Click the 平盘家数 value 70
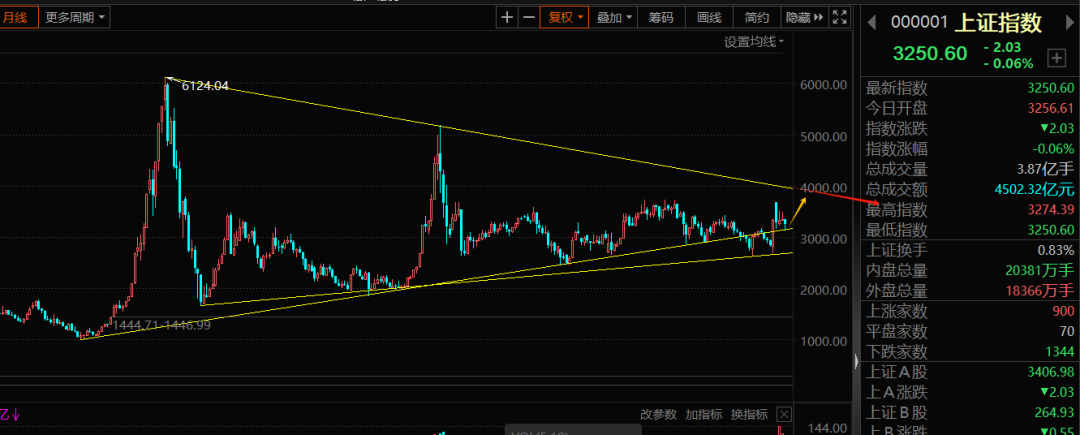Viewport: 1080px width, 435px height. click(1067, 332)
